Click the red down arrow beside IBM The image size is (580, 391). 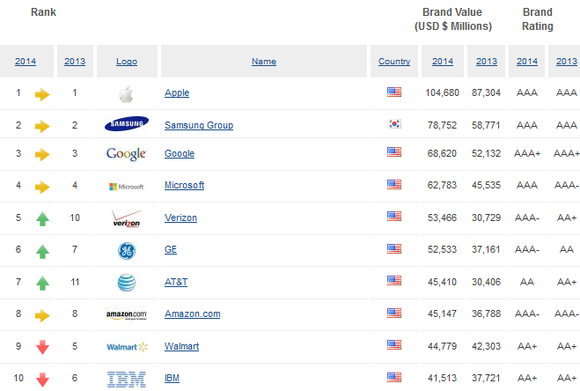coord(43,380)
